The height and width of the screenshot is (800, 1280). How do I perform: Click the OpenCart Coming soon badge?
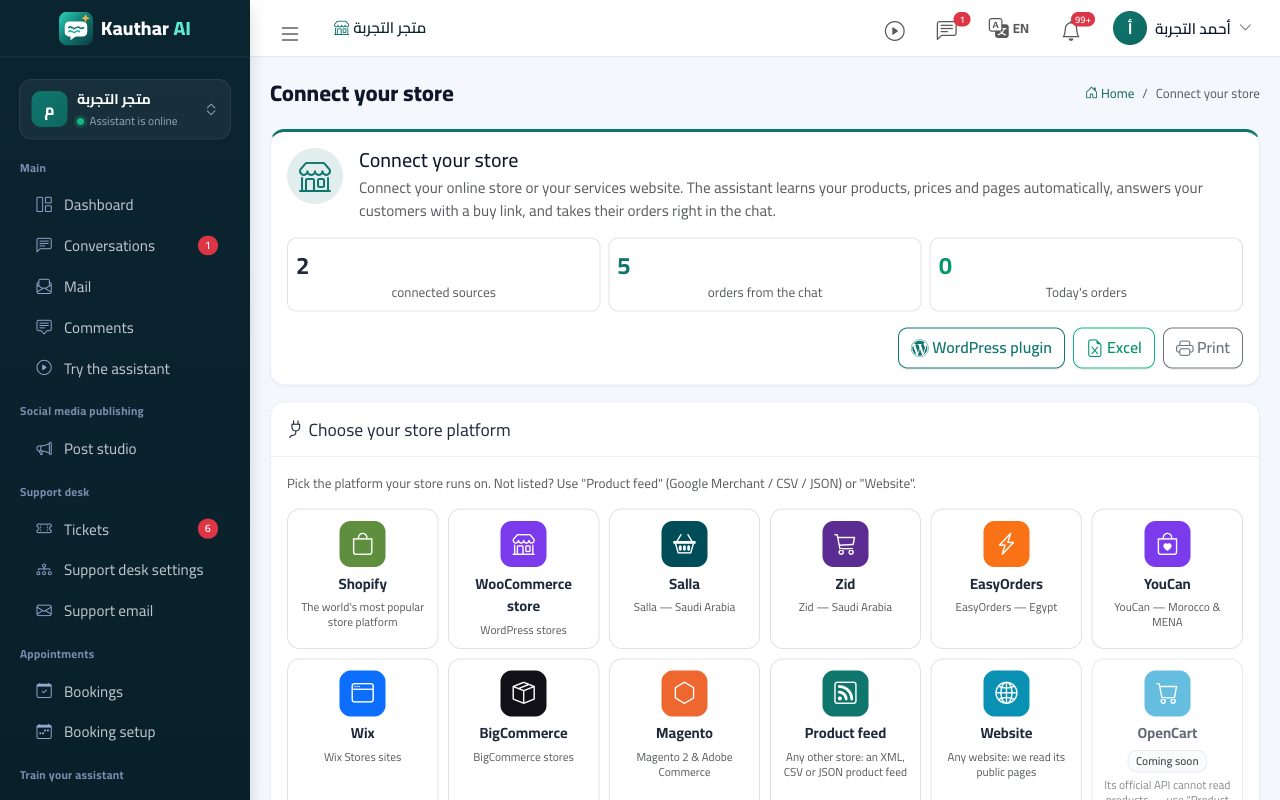(1168, 761)
